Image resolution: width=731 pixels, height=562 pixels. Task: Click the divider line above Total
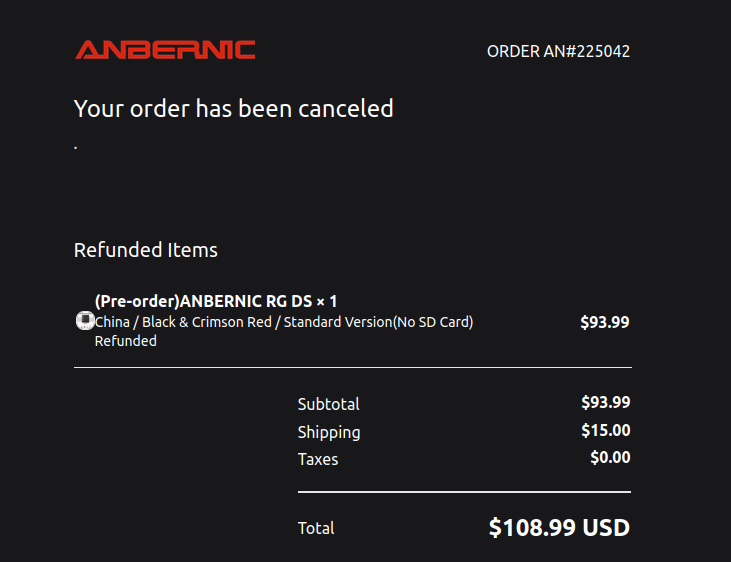(464, 492)
